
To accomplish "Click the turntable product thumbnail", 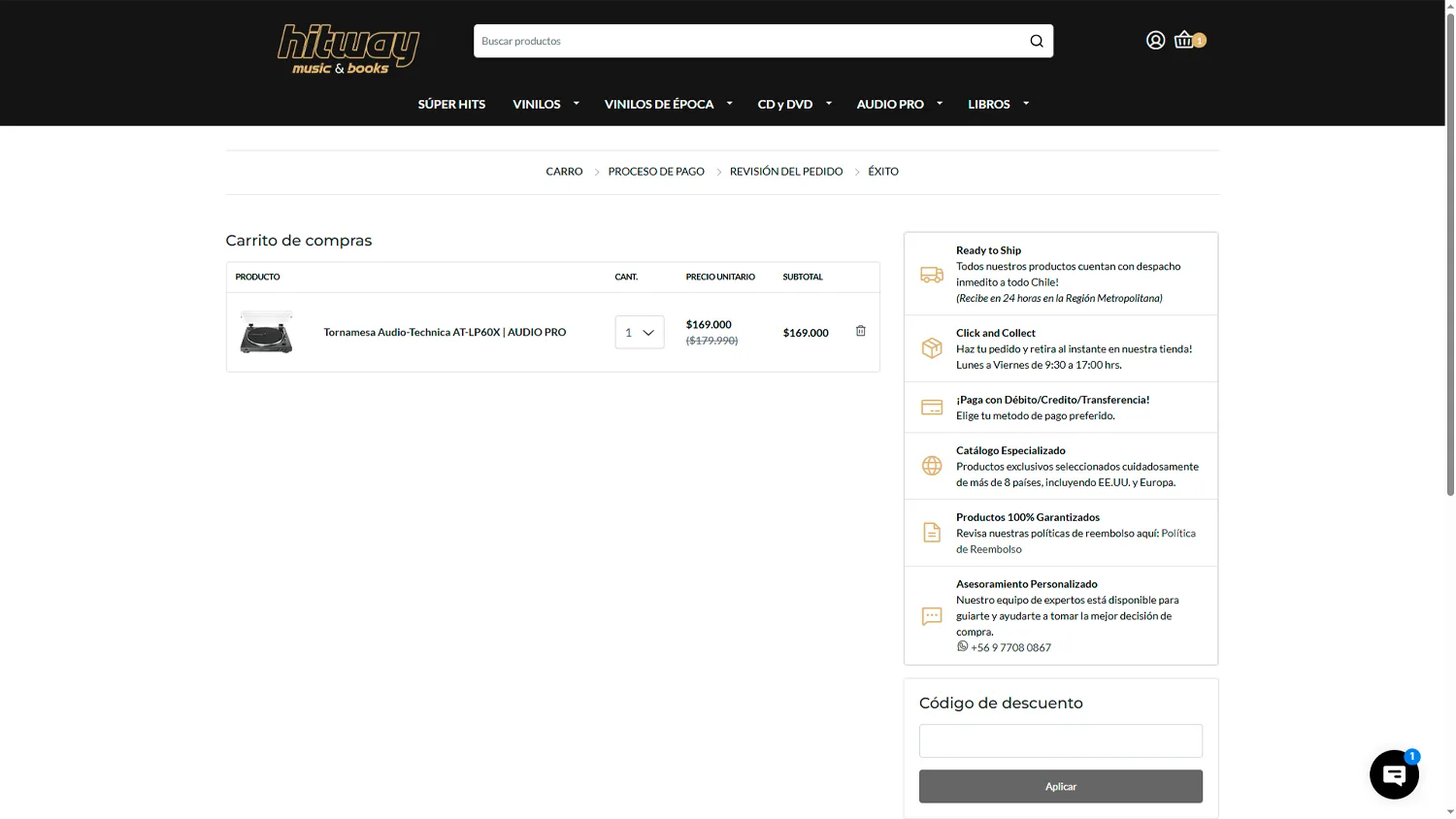I will [266, 332].
